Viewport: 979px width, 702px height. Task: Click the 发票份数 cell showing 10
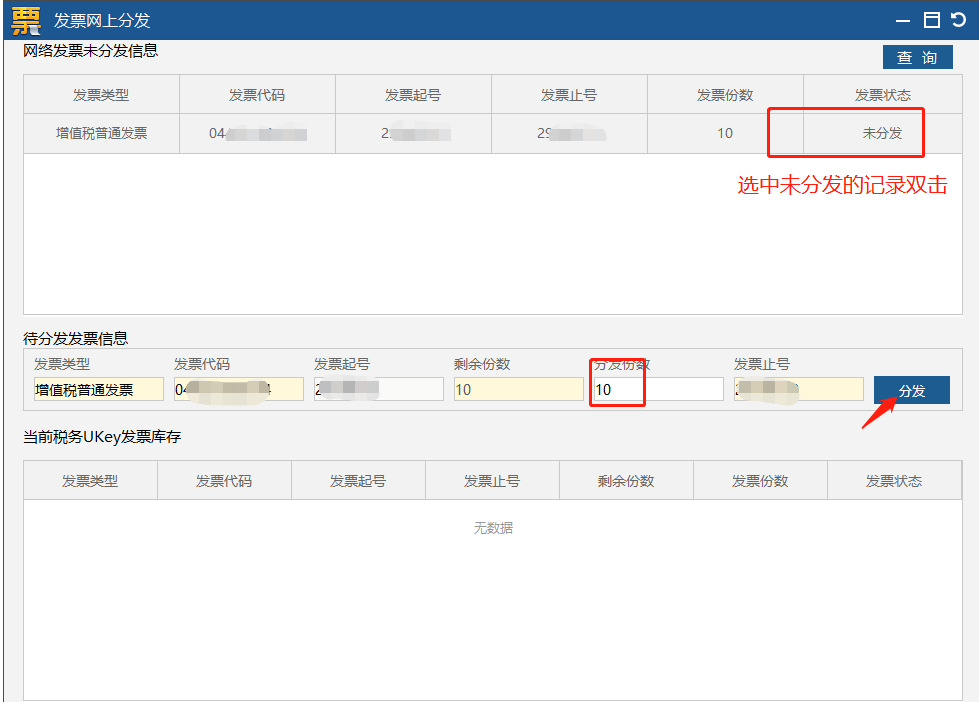(x=725, y=133)
